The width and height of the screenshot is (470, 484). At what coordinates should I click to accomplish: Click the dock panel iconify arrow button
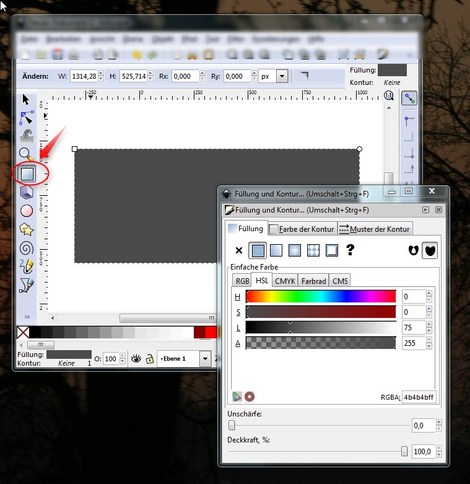click(x=425, y=210)
